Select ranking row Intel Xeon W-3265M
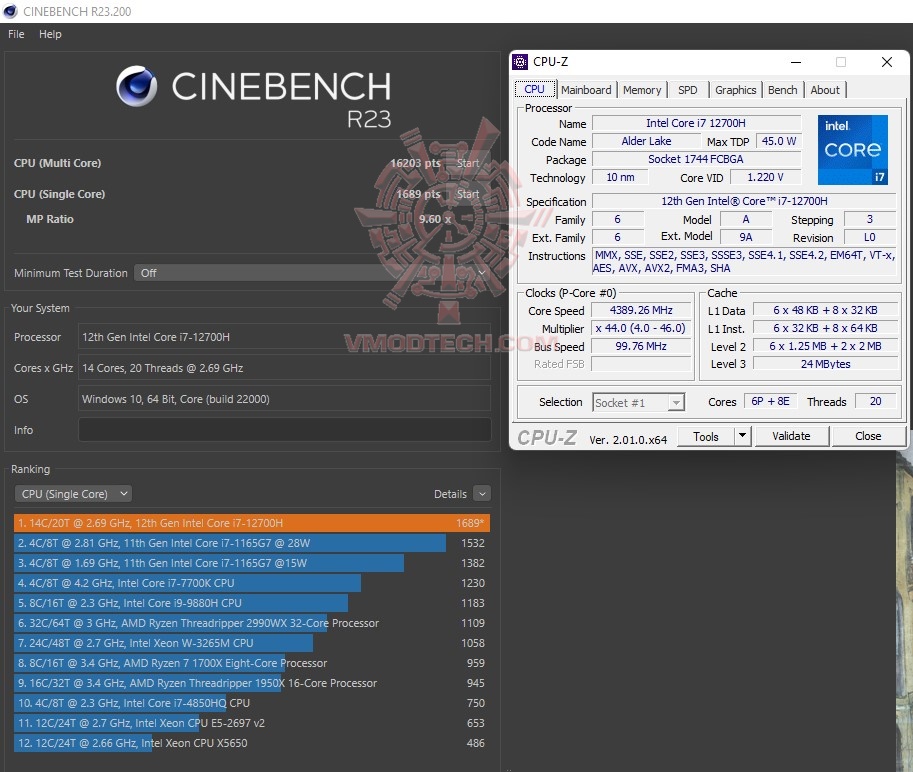The image size is (913, 772). point(252,643)
